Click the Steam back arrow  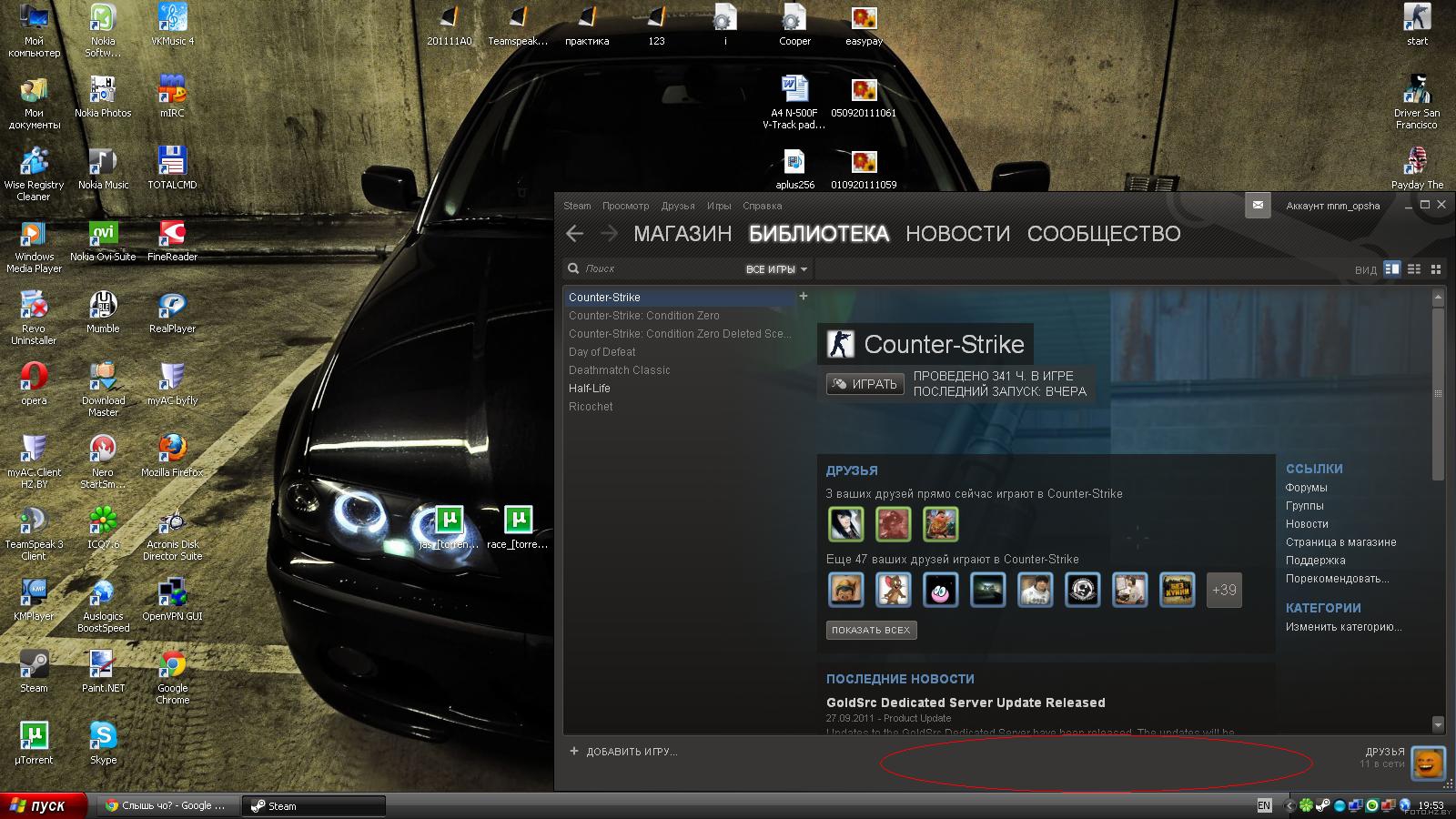(x=574, y=234)
